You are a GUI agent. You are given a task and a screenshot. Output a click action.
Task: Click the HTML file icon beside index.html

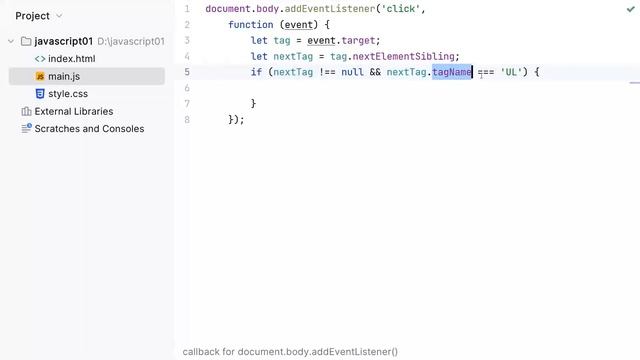(x=40, y=59)
